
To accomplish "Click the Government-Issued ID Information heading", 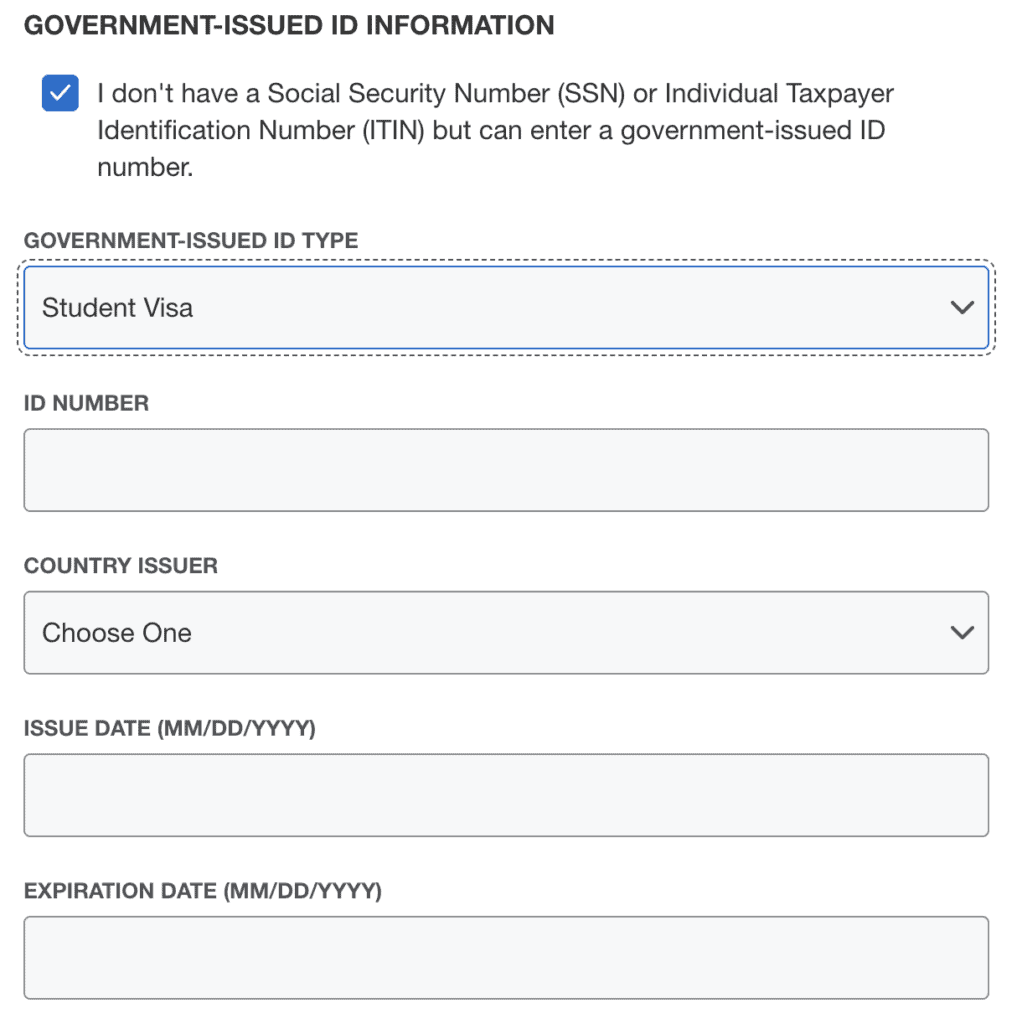I will 288,26.
